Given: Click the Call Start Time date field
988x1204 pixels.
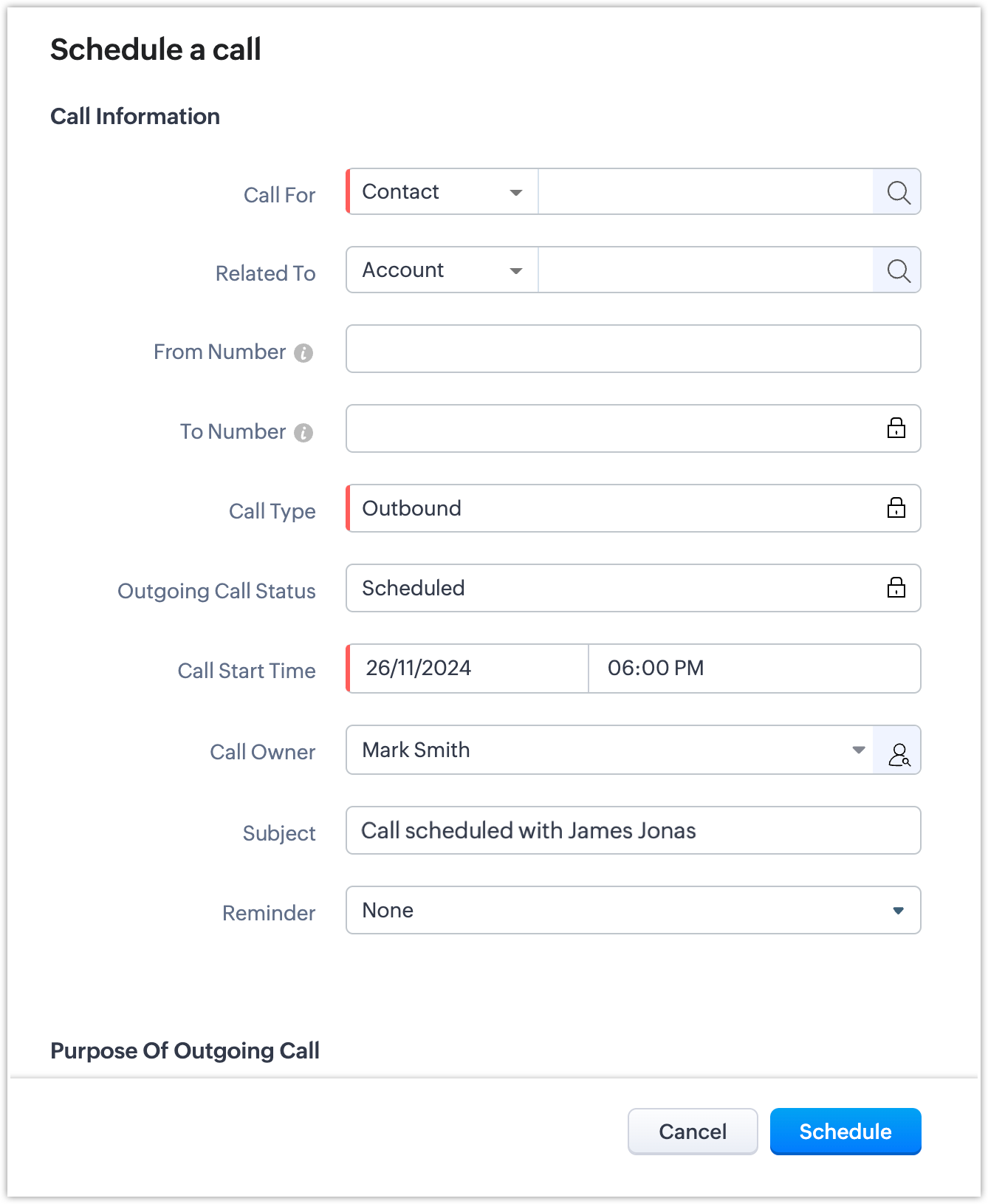Looking at the screenshot, I should pos(468,668).
